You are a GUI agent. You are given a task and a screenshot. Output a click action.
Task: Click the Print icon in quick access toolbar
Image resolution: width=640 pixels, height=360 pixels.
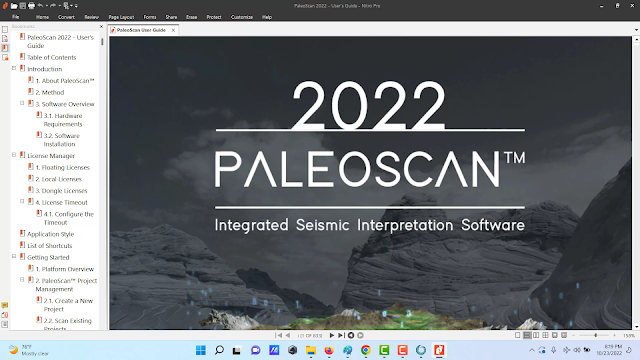31,6
